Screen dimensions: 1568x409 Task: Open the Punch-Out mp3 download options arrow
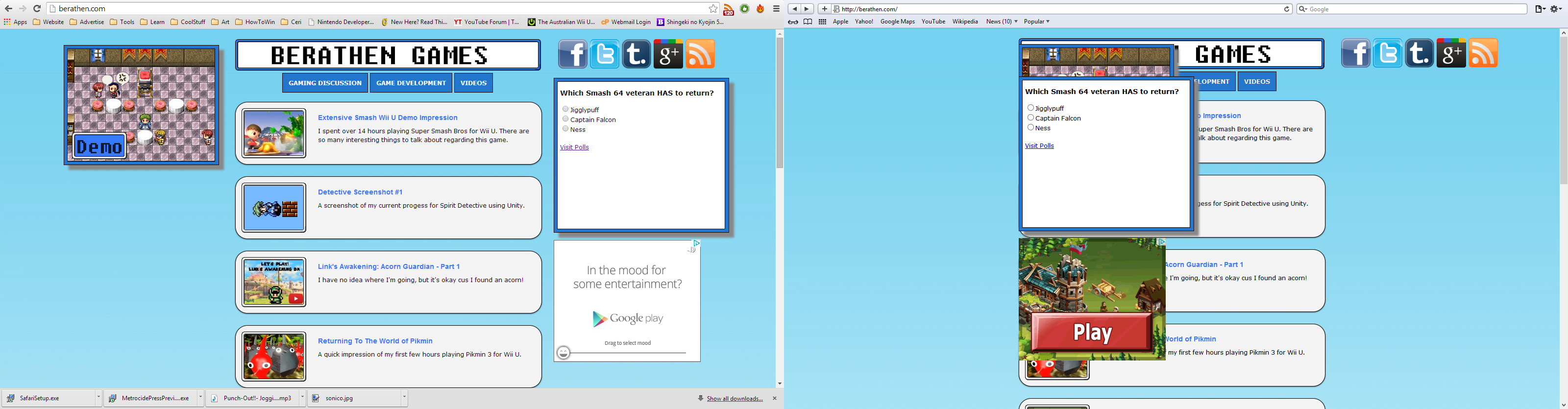pos(302,398)
